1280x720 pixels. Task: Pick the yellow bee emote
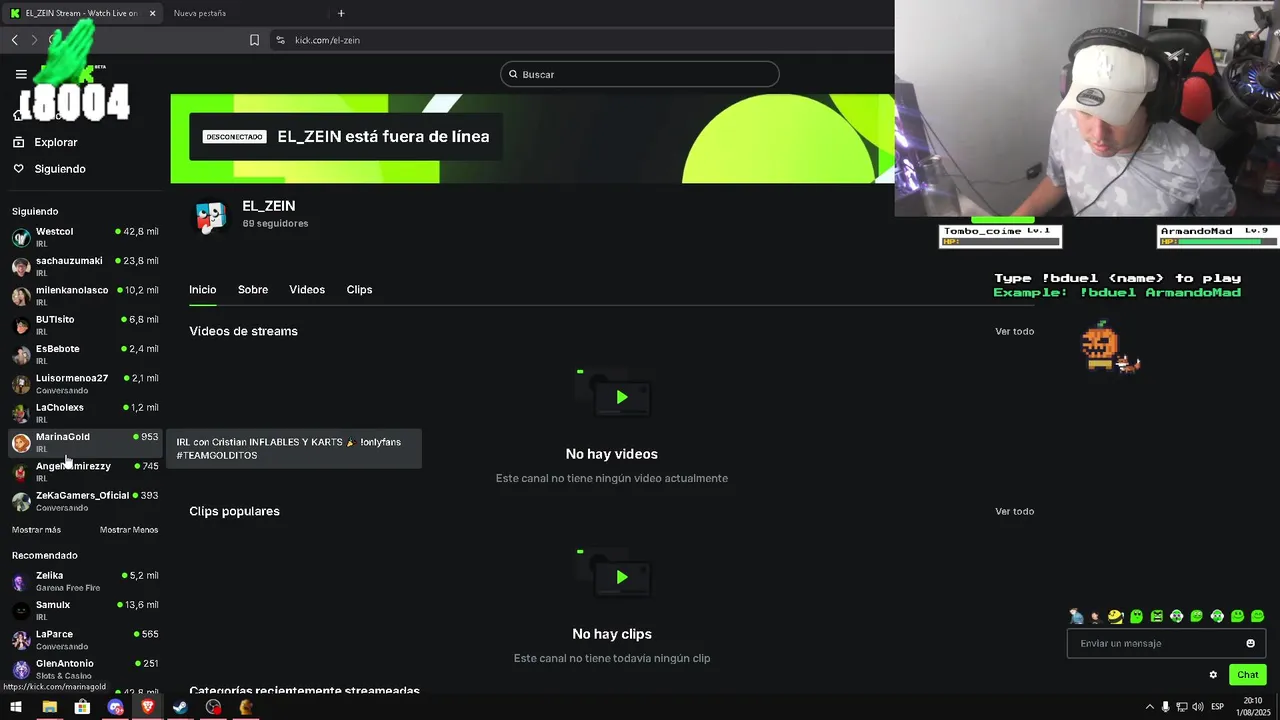click(x=1116, y=616)
